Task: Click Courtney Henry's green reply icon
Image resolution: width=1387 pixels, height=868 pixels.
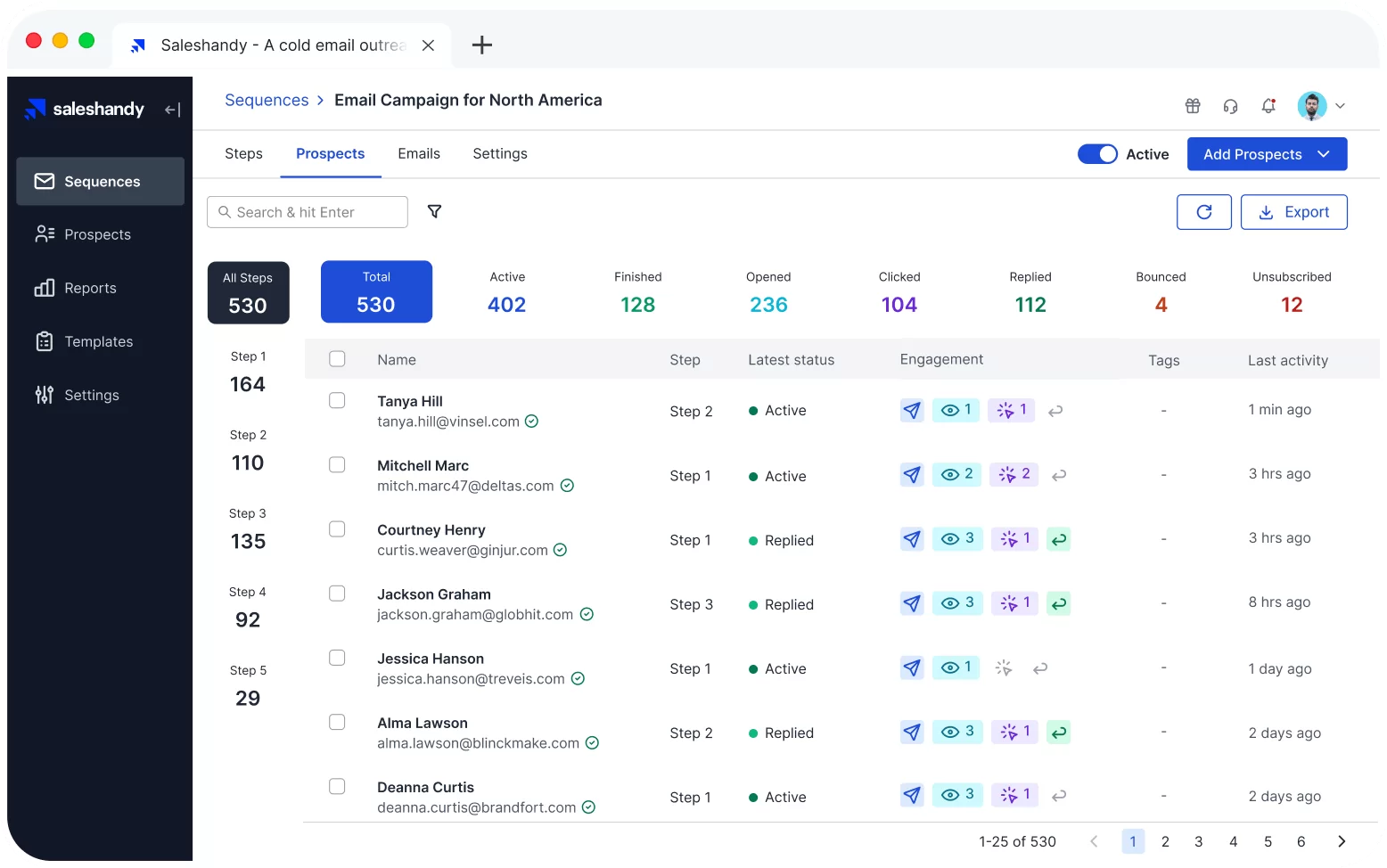Action: 1058,539
